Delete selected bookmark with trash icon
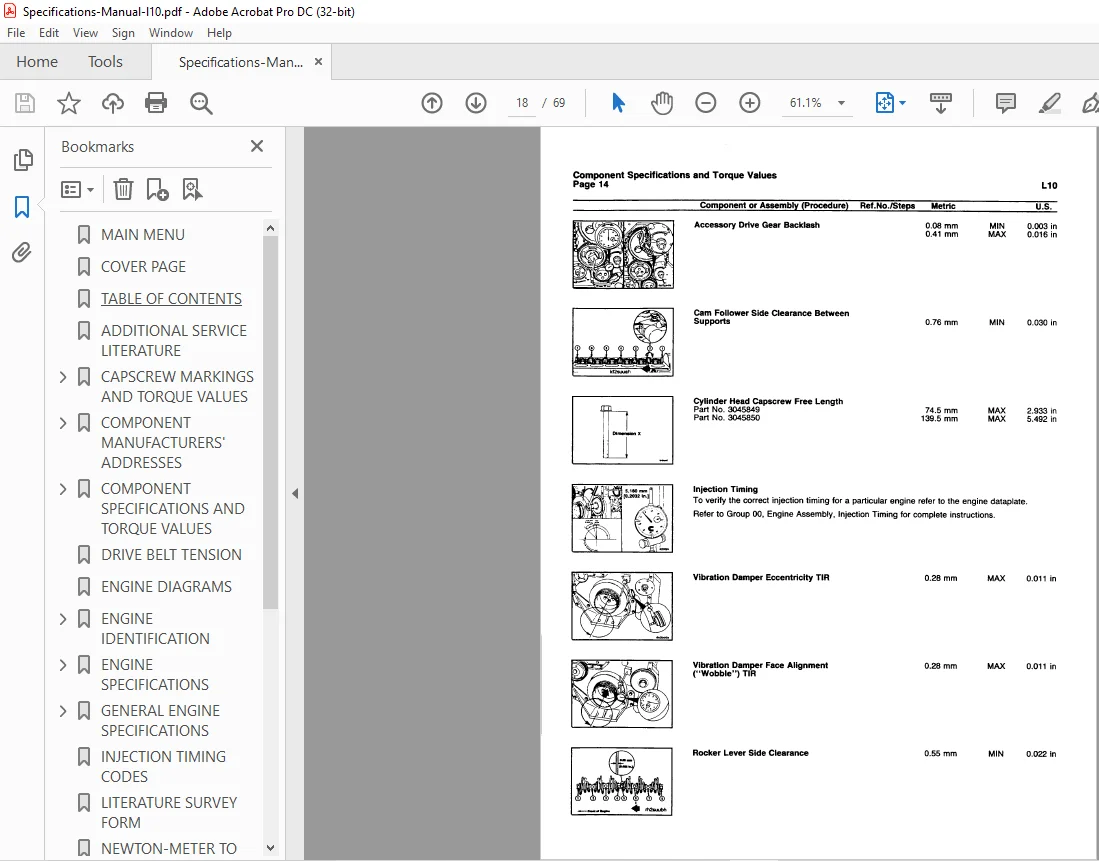 pyautogui.click(x=123, y=189)
